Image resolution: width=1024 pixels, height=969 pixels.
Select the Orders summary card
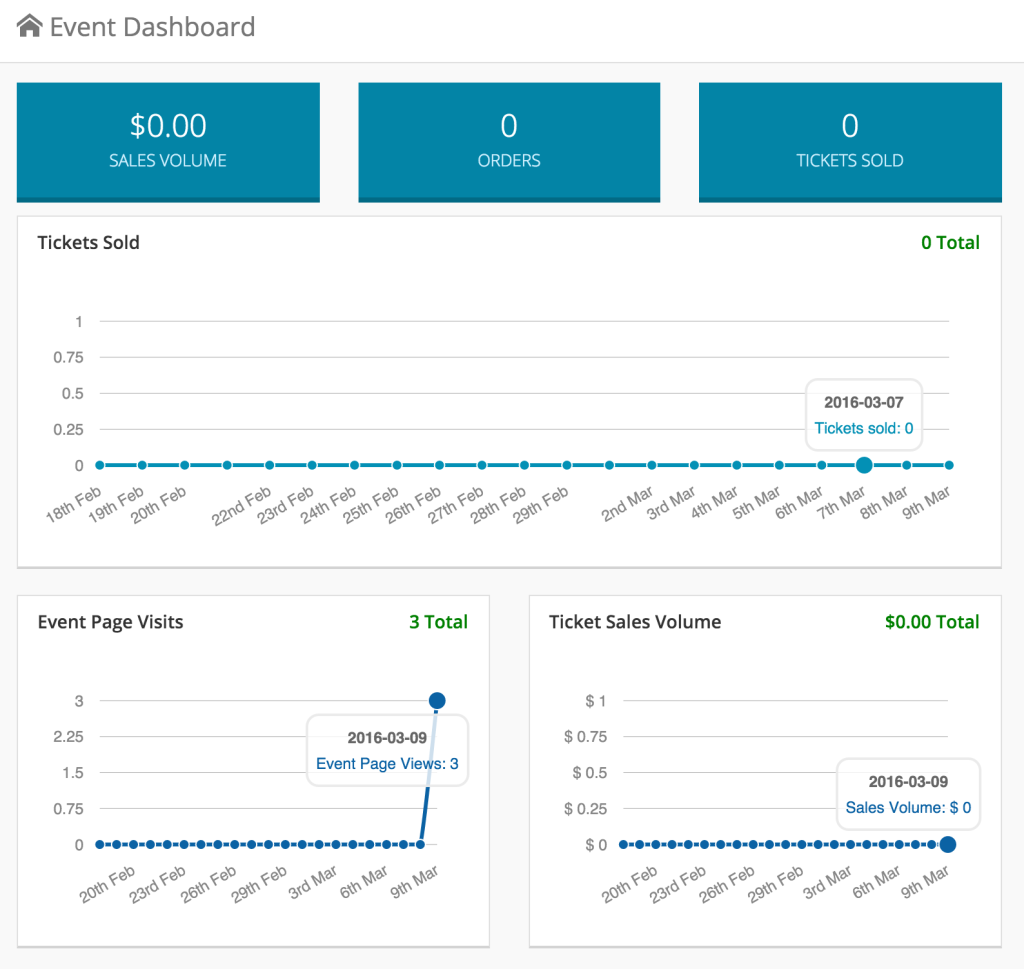click(x=509, y=142)
